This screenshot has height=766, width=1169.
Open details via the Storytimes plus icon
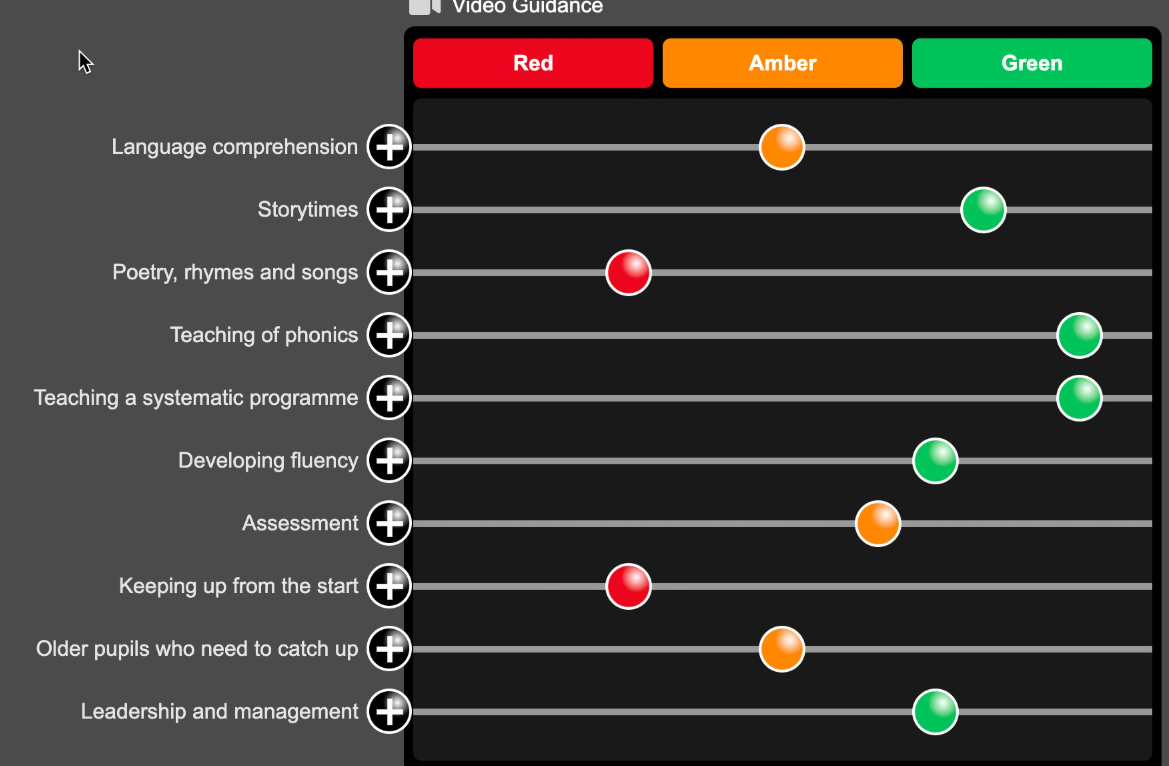point(389,209)
